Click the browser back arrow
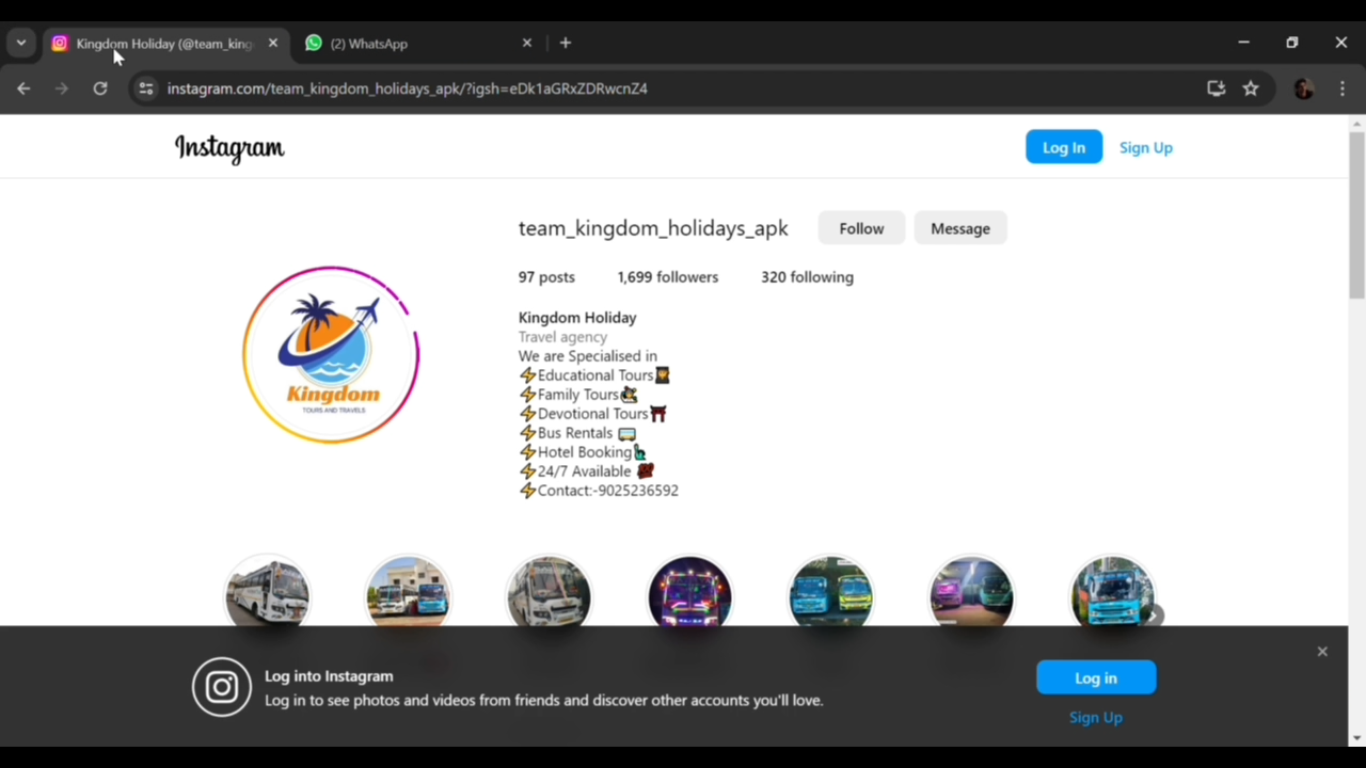Viewport: 1366px width, 768px height. (x=24, y=89)
